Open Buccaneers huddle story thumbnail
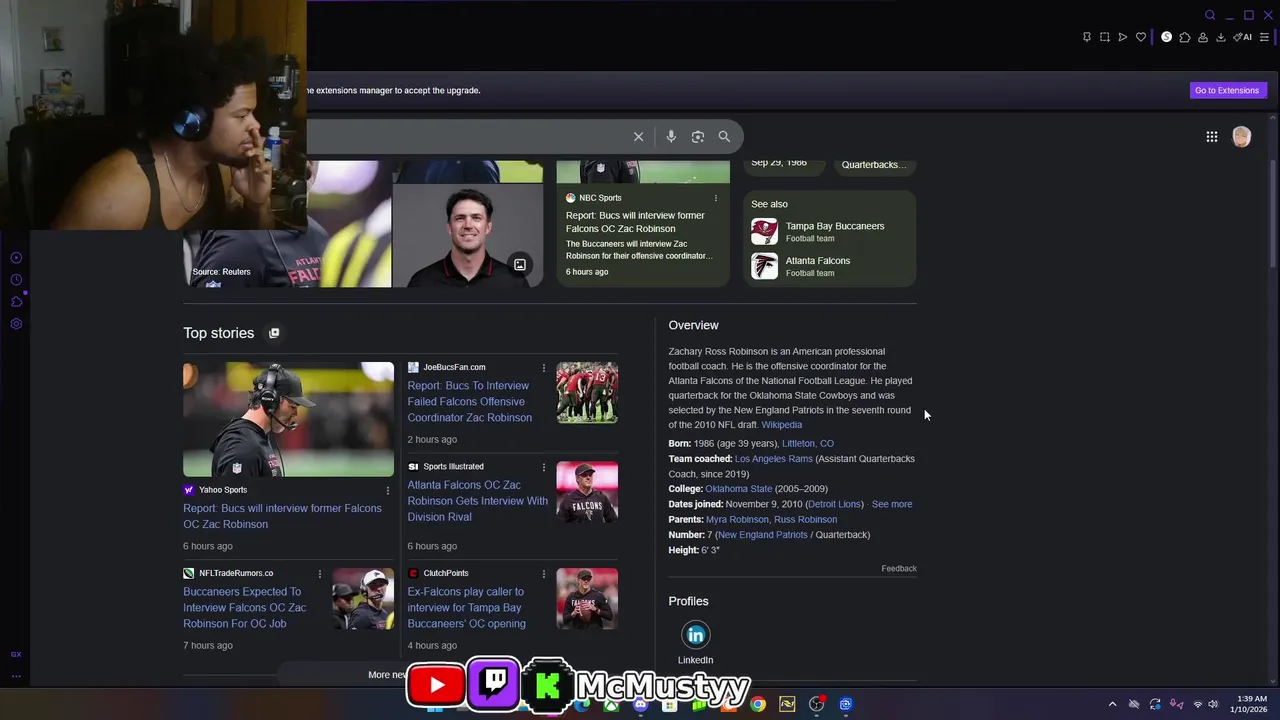 587,393
